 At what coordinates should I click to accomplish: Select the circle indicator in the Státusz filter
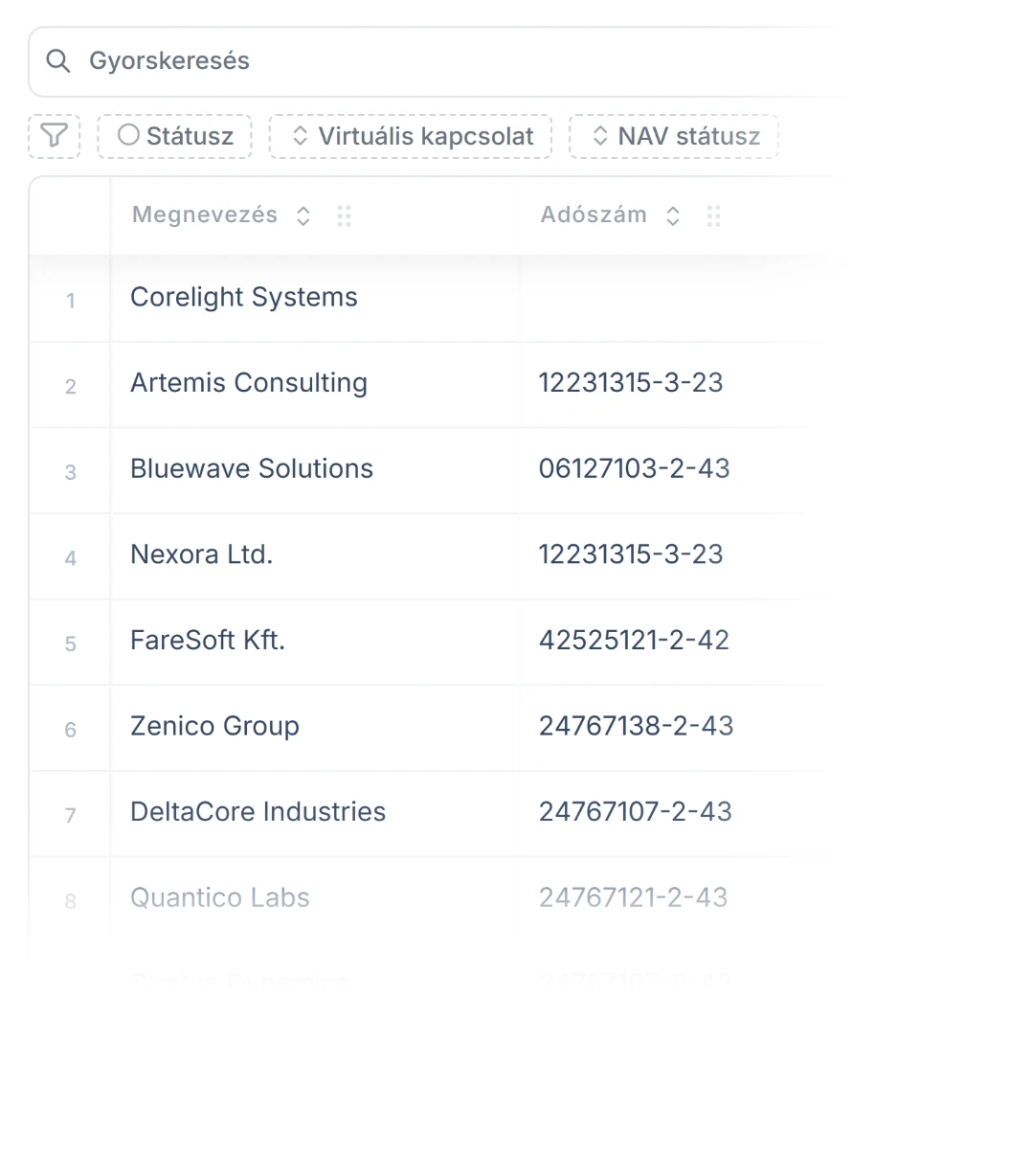128,135
